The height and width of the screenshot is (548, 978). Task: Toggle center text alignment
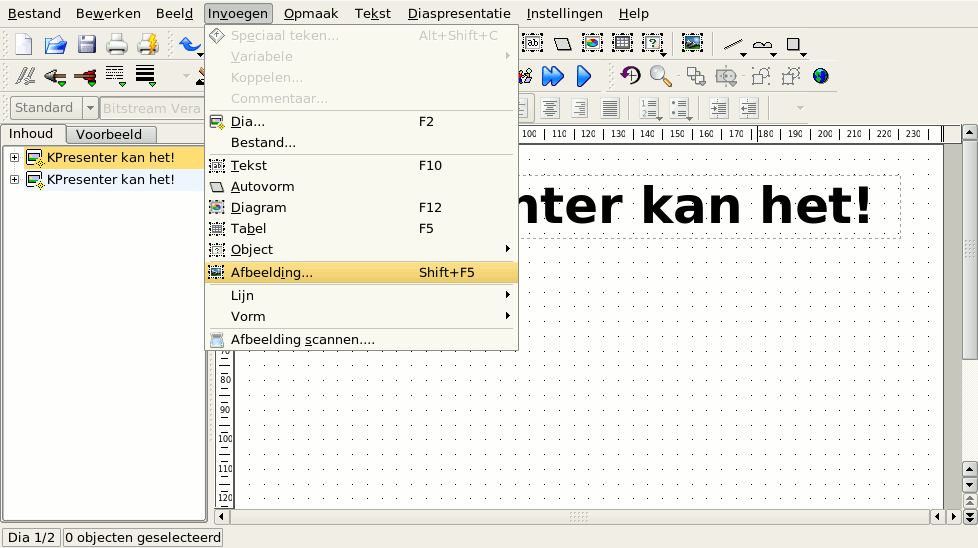tap(549, 108)
